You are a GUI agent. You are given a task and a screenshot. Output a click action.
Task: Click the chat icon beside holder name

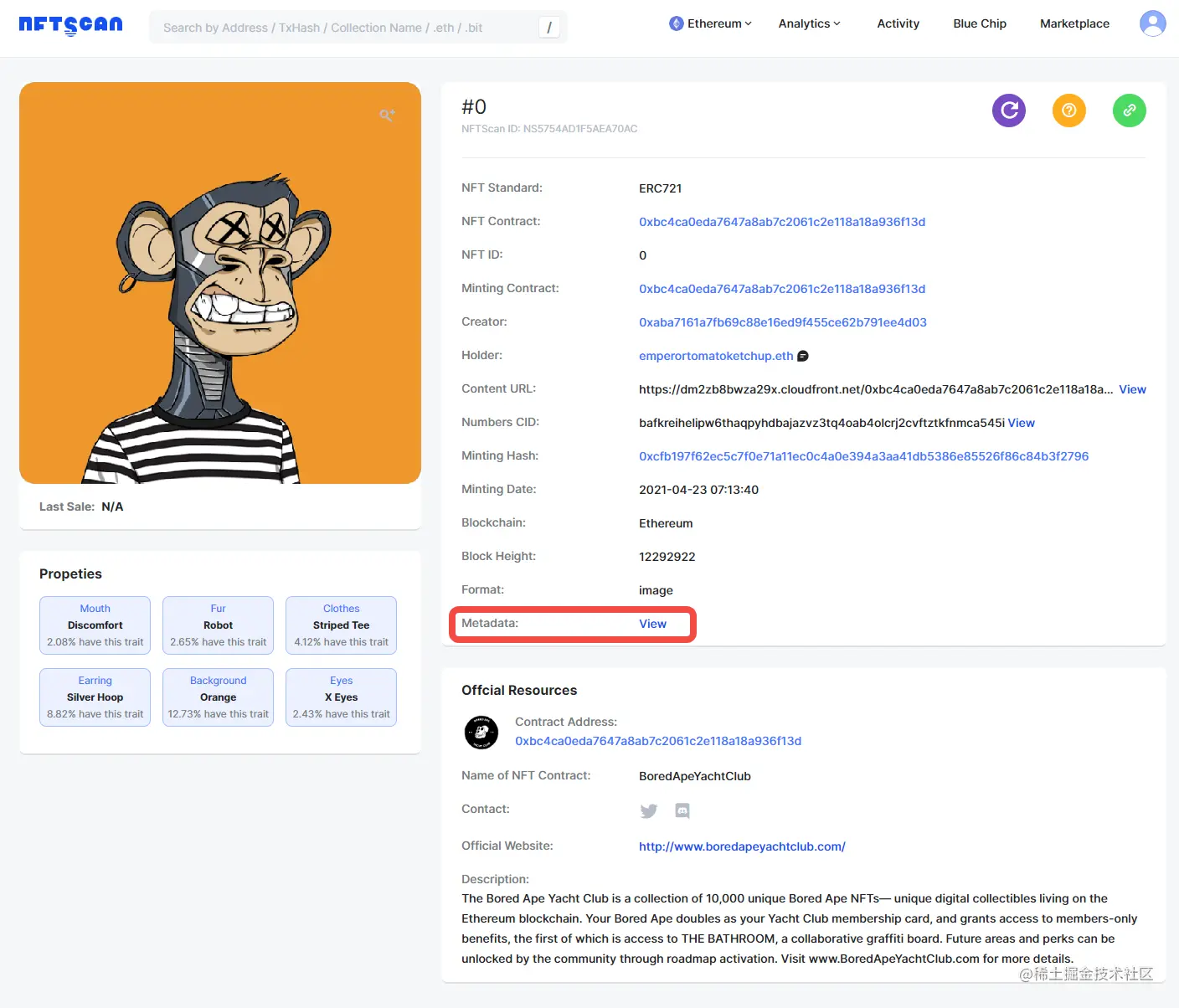pyautogui.click(x=803, y=356)
